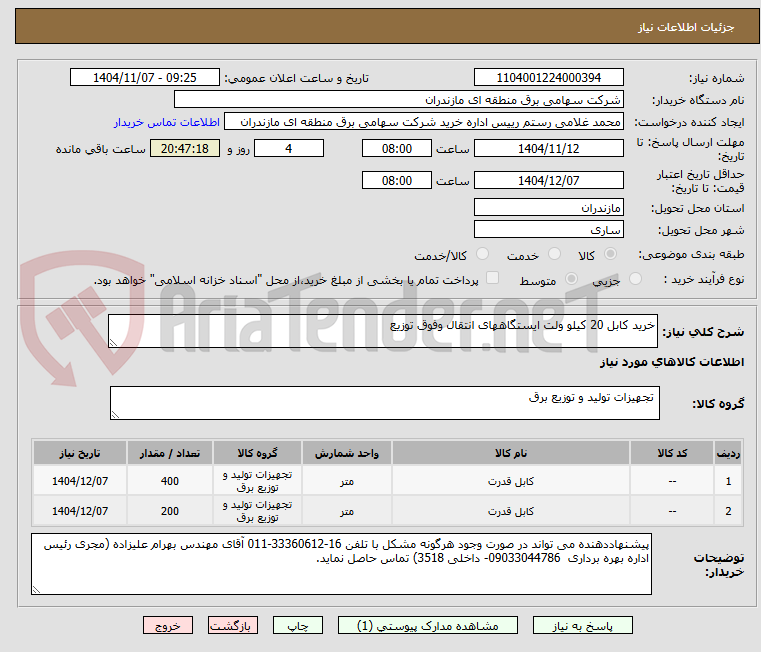Select the کالا/خدمت radio button
761x652 pixels.
[x=482, y=254]
